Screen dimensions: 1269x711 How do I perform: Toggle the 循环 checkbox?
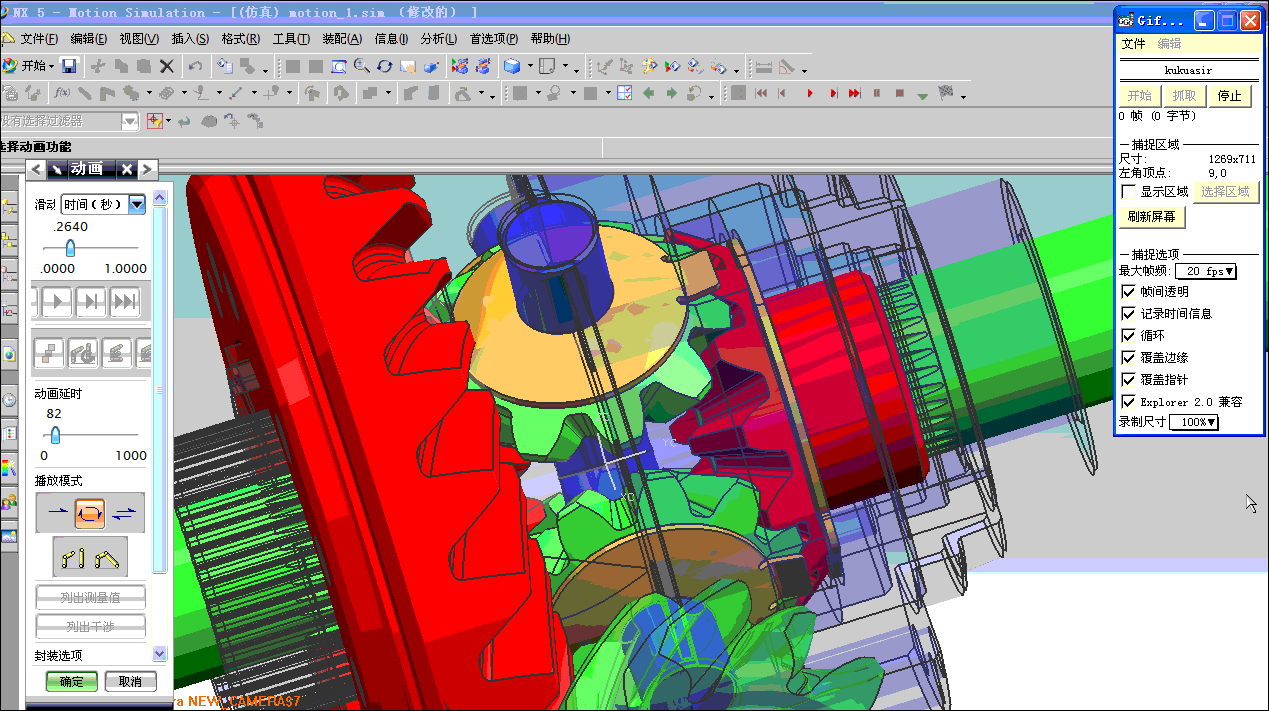pyautogui.click(x=1129, y=336)
